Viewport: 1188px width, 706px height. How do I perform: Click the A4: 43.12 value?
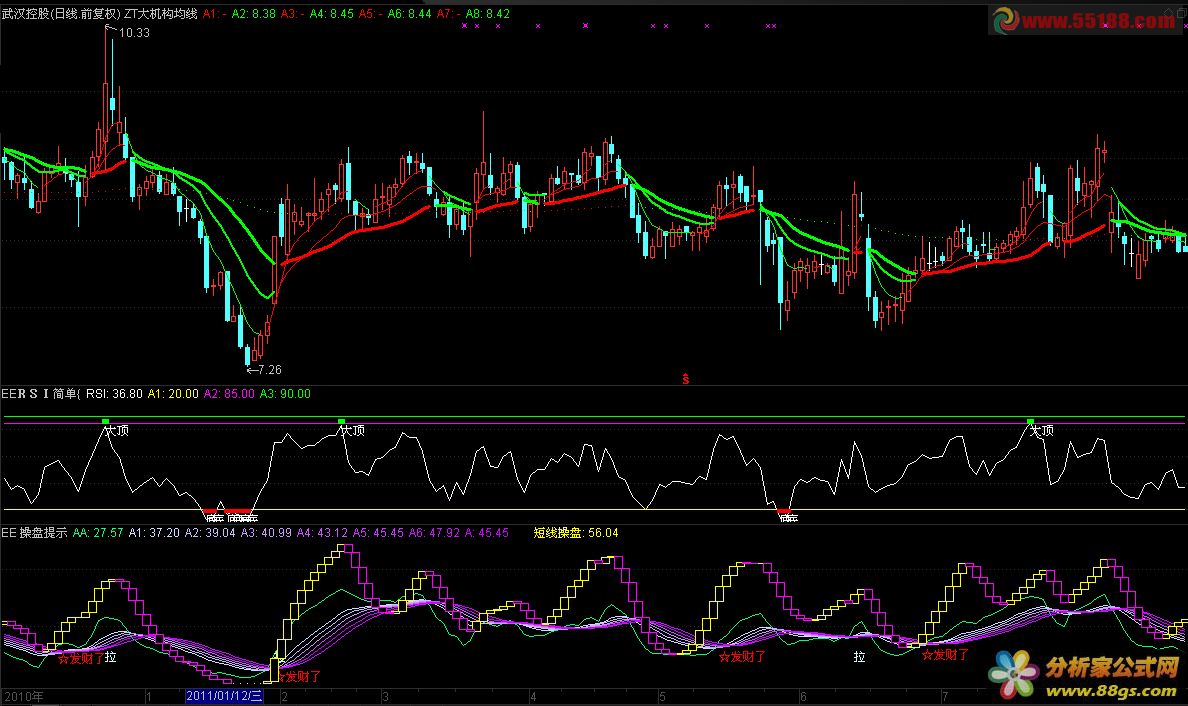(x=322, y=533)
